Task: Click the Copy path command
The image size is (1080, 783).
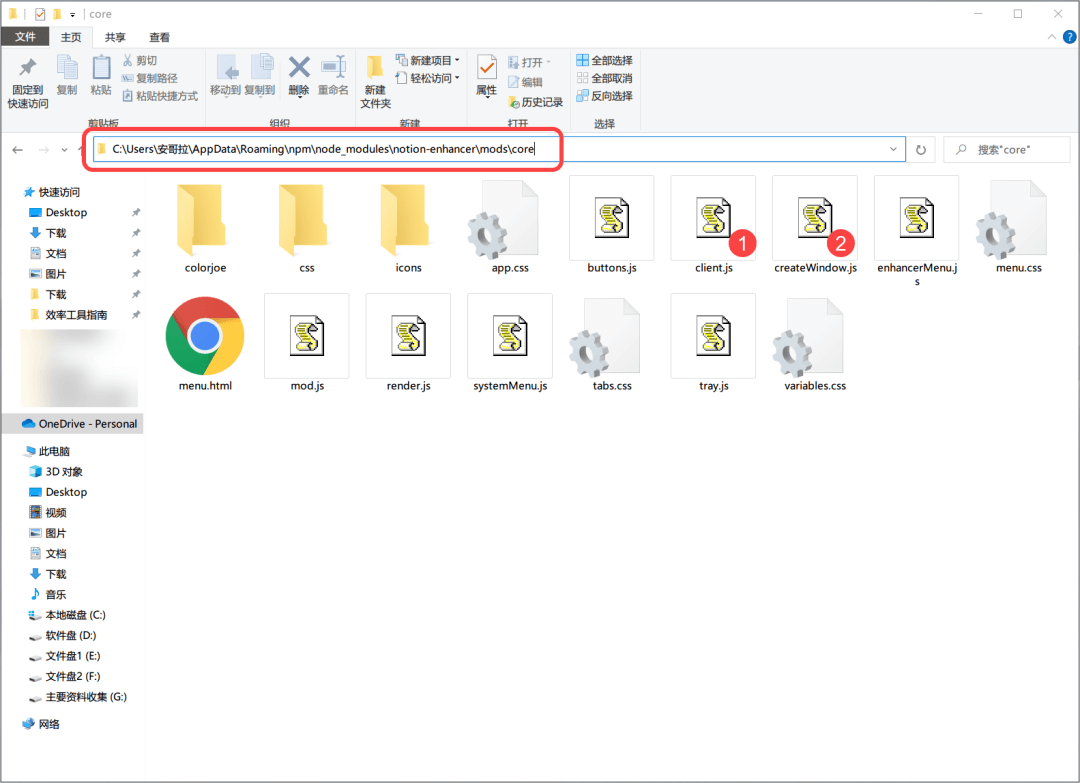Action: pos(149,78)
